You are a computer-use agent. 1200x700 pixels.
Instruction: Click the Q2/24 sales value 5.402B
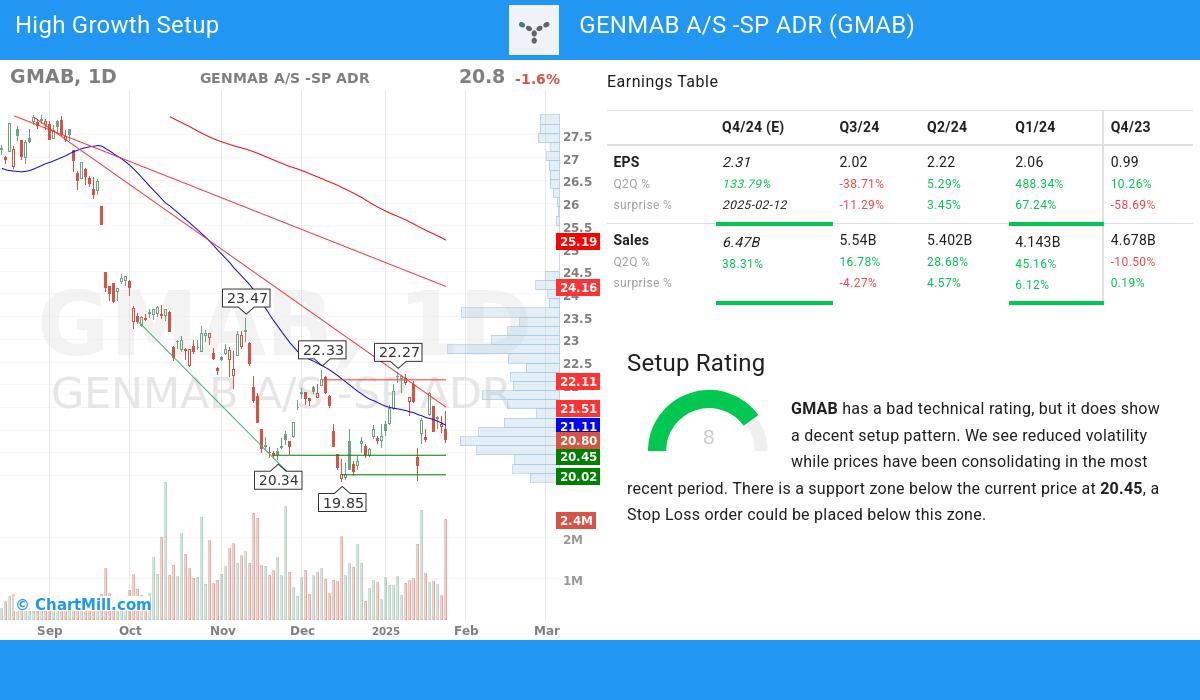(949, 240)
